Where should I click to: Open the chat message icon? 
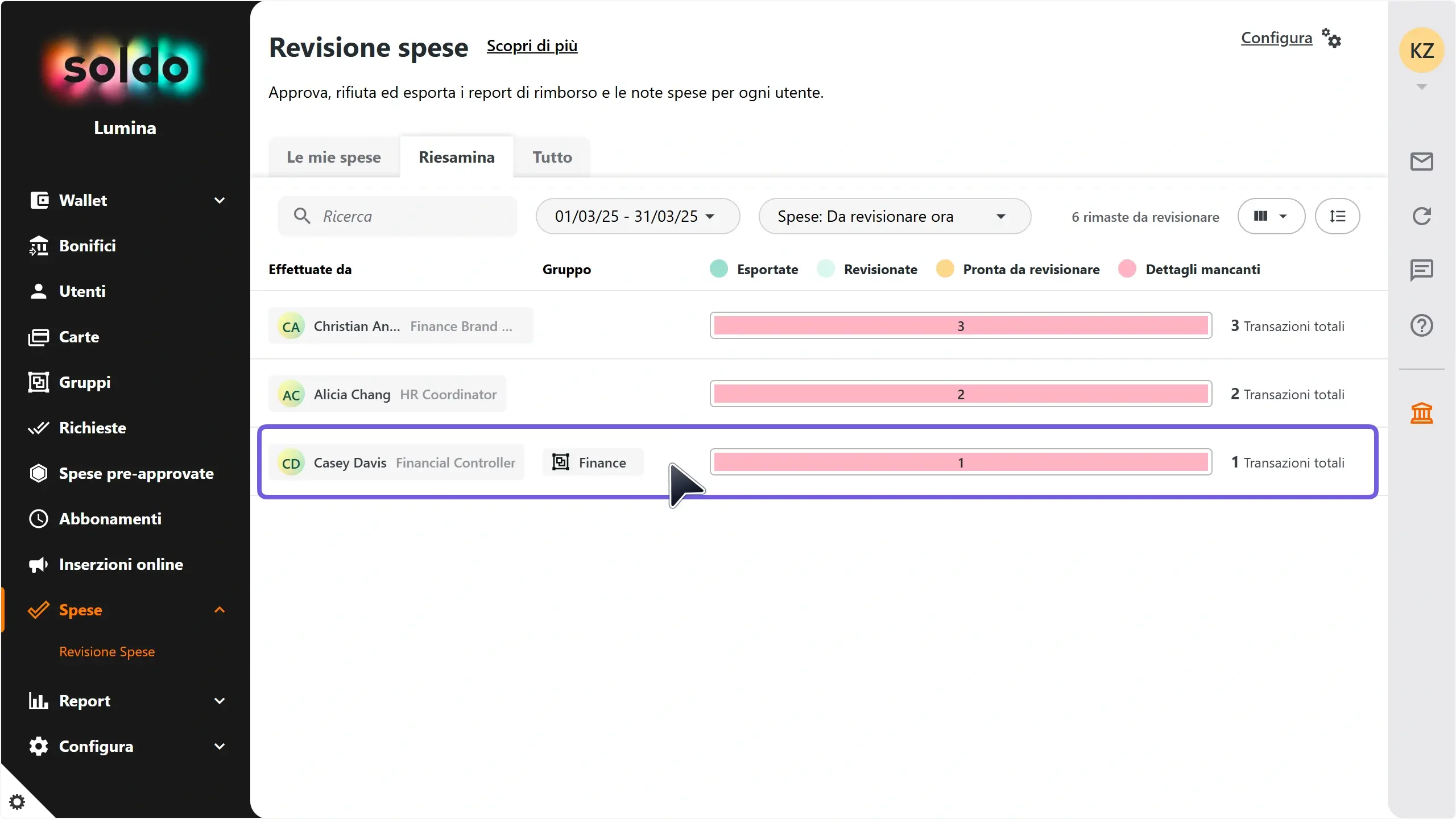click(1421, 270)
